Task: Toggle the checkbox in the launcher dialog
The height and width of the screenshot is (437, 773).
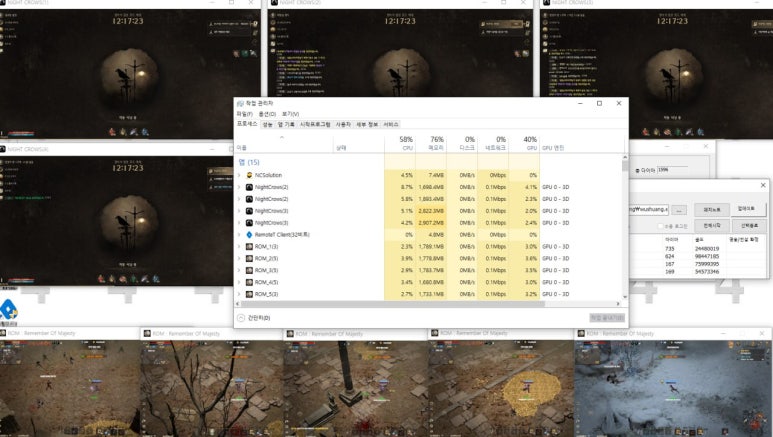Action: [x=661, y=226]
